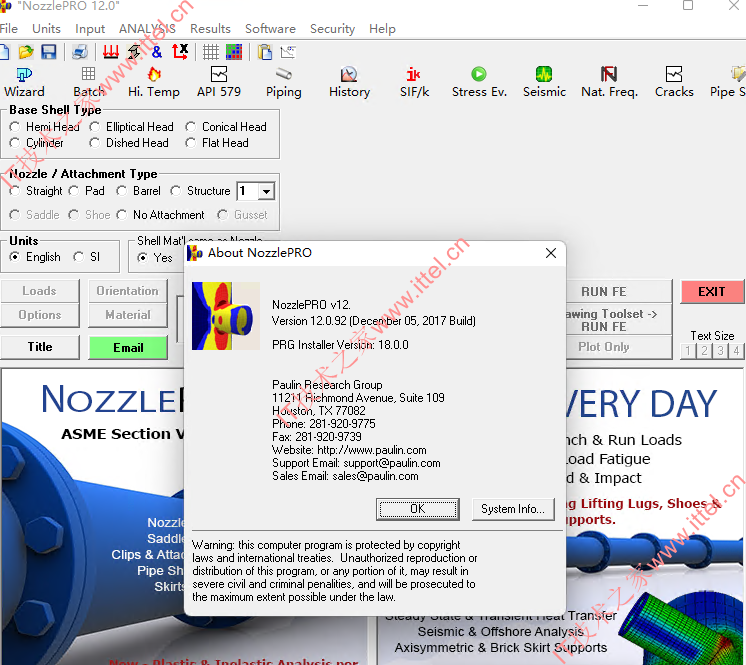Screen dimensions: 746x665
Task: Select Cylinder base shell type
Action: pos(37,143)
